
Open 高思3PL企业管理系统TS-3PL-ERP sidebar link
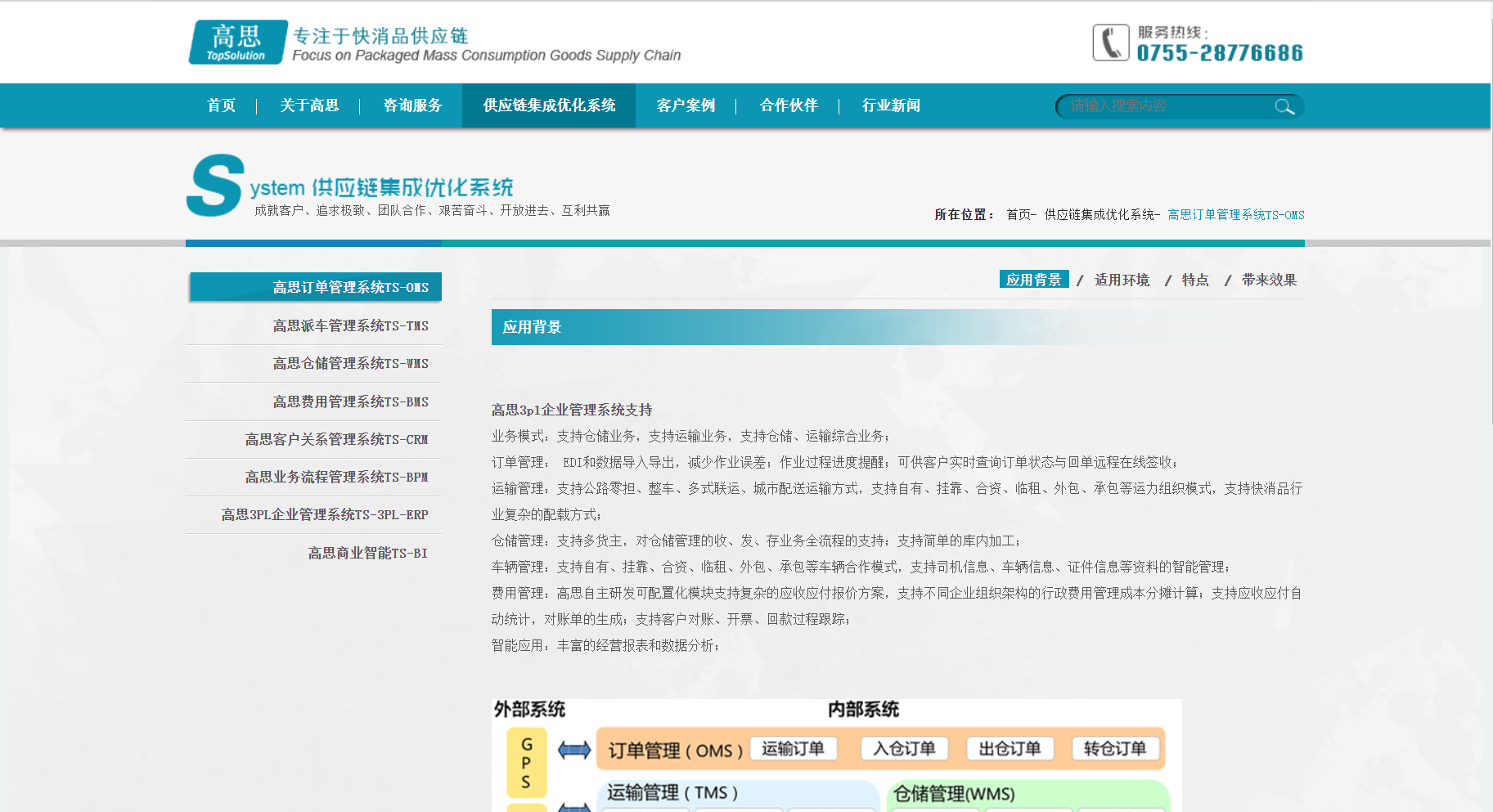[x=325, y=514]
